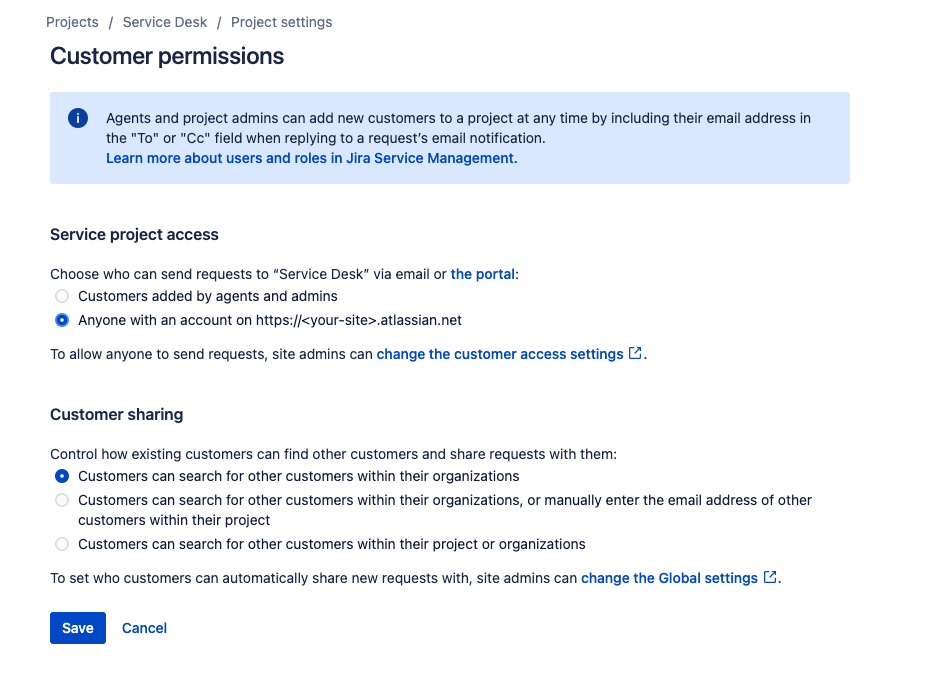Select 'Anyone with an account' access option

pyautogui.click(x=61, y=320)
